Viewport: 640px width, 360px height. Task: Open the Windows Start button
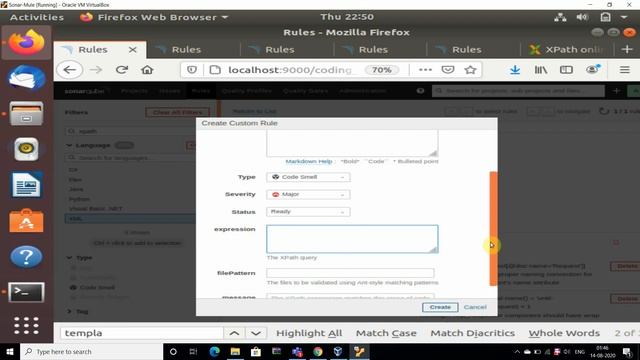point(9,351)
